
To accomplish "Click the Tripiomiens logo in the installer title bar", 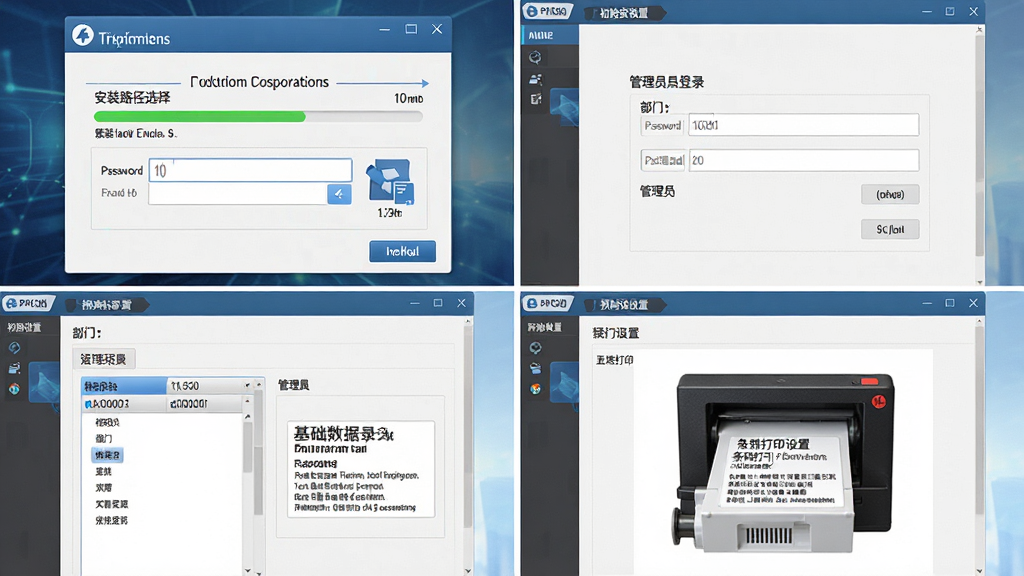I will (x=83, y=35).
